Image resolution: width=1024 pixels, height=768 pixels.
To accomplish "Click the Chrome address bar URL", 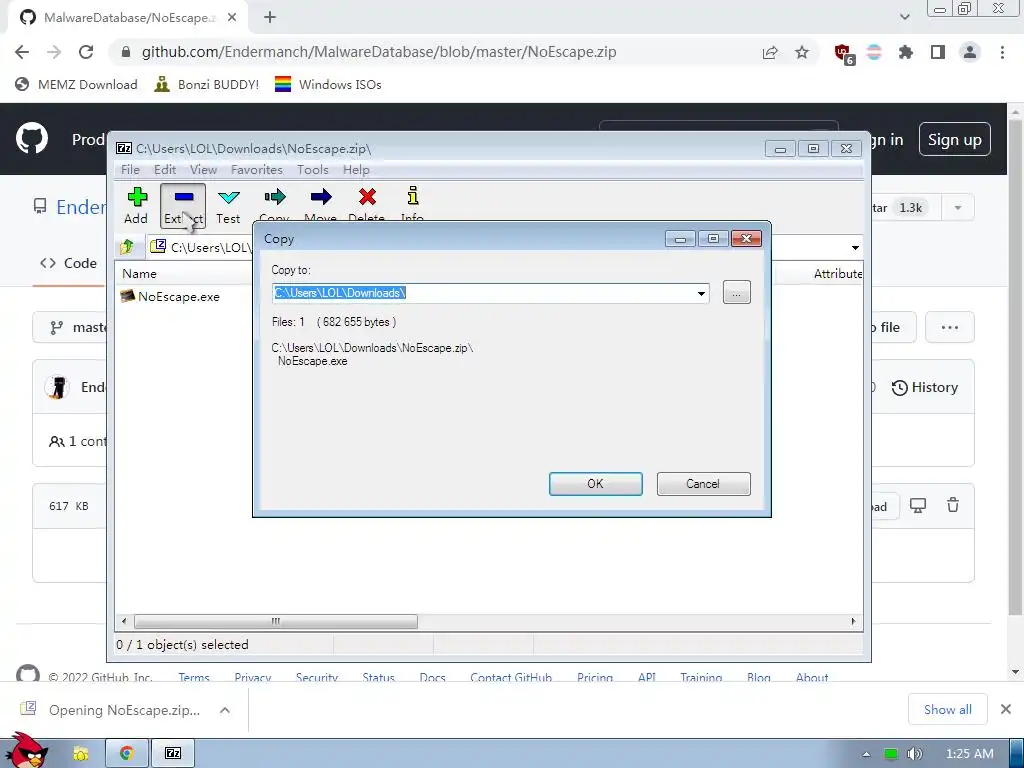I will click(x=379, y=52).
